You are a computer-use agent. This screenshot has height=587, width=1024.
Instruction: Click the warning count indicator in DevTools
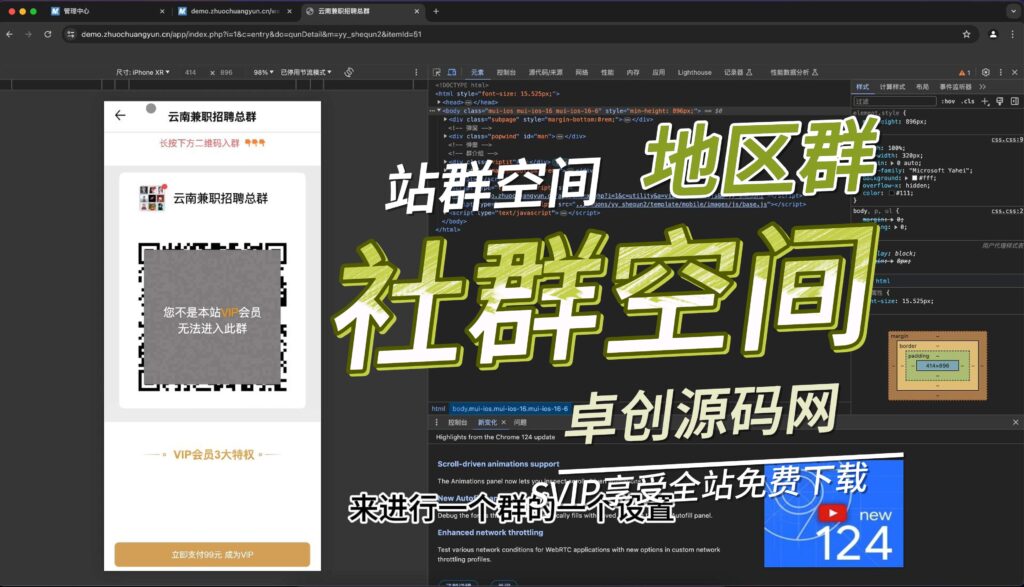click(964, 72)
